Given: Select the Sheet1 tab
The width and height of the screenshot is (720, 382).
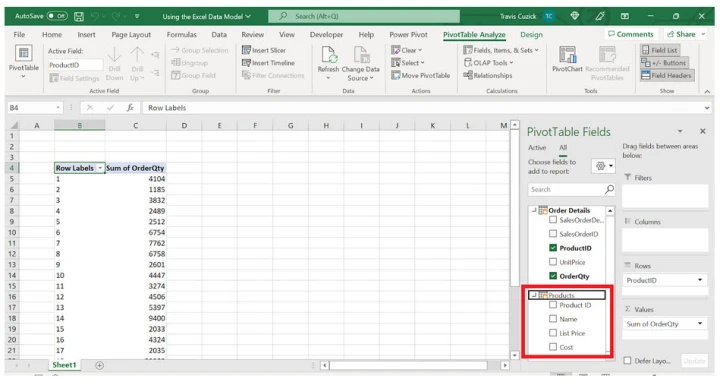Looking at the screenshot, I should point(64,365).
